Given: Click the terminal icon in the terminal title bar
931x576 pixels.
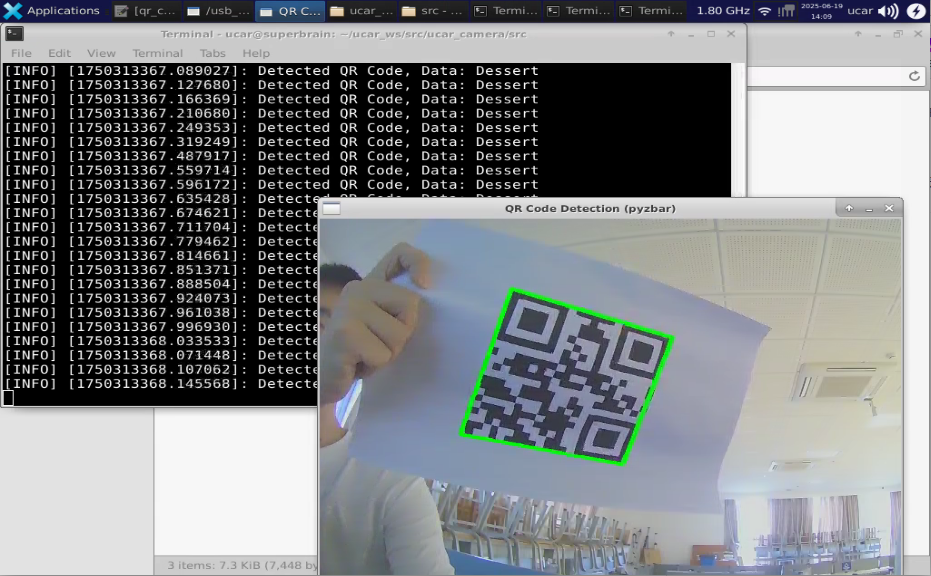Looking at the screenshot, I should pos(14,34).
